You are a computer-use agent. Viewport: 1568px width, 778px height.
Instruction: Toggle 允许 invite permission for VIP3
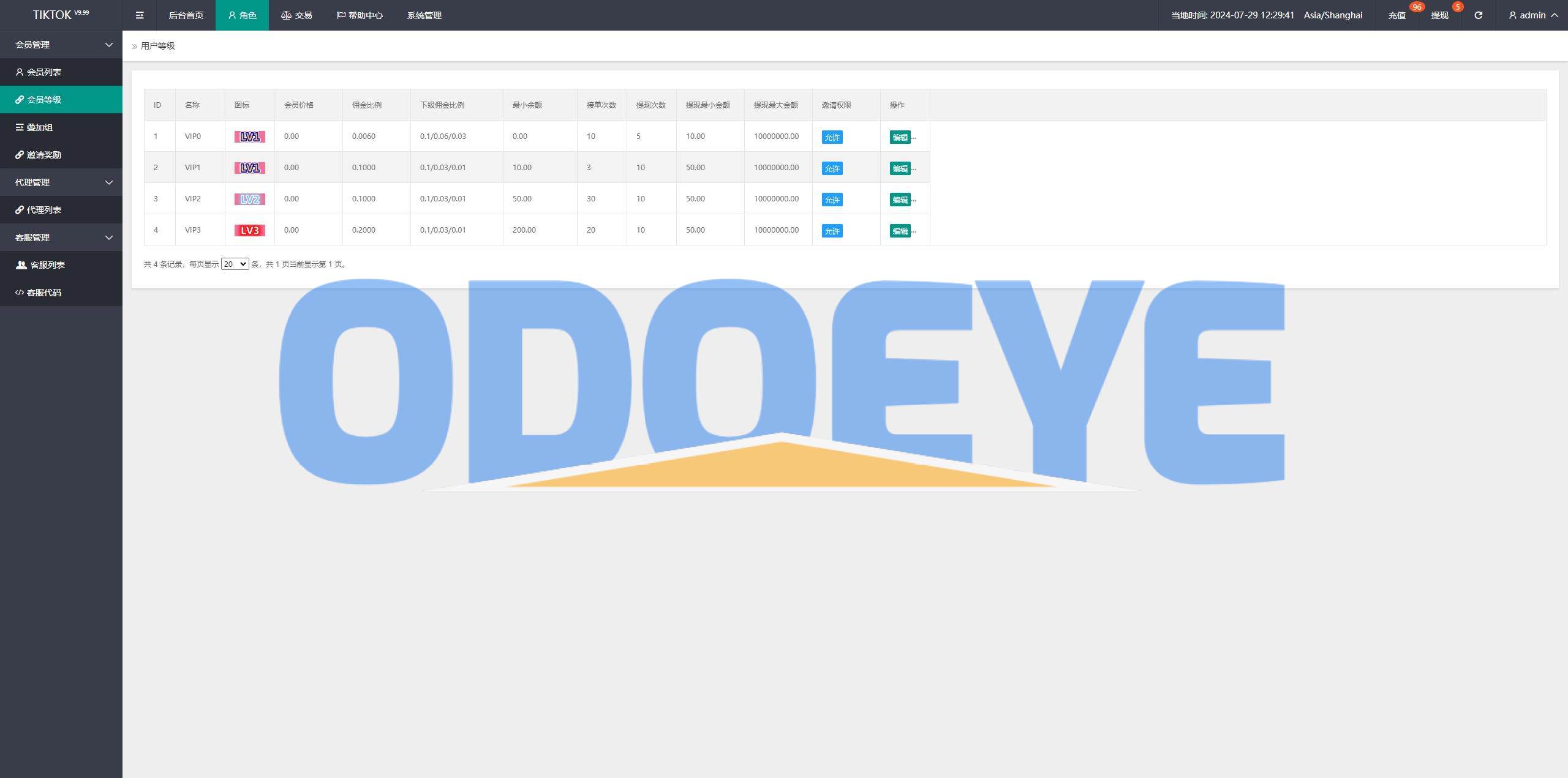click(832, 231)
